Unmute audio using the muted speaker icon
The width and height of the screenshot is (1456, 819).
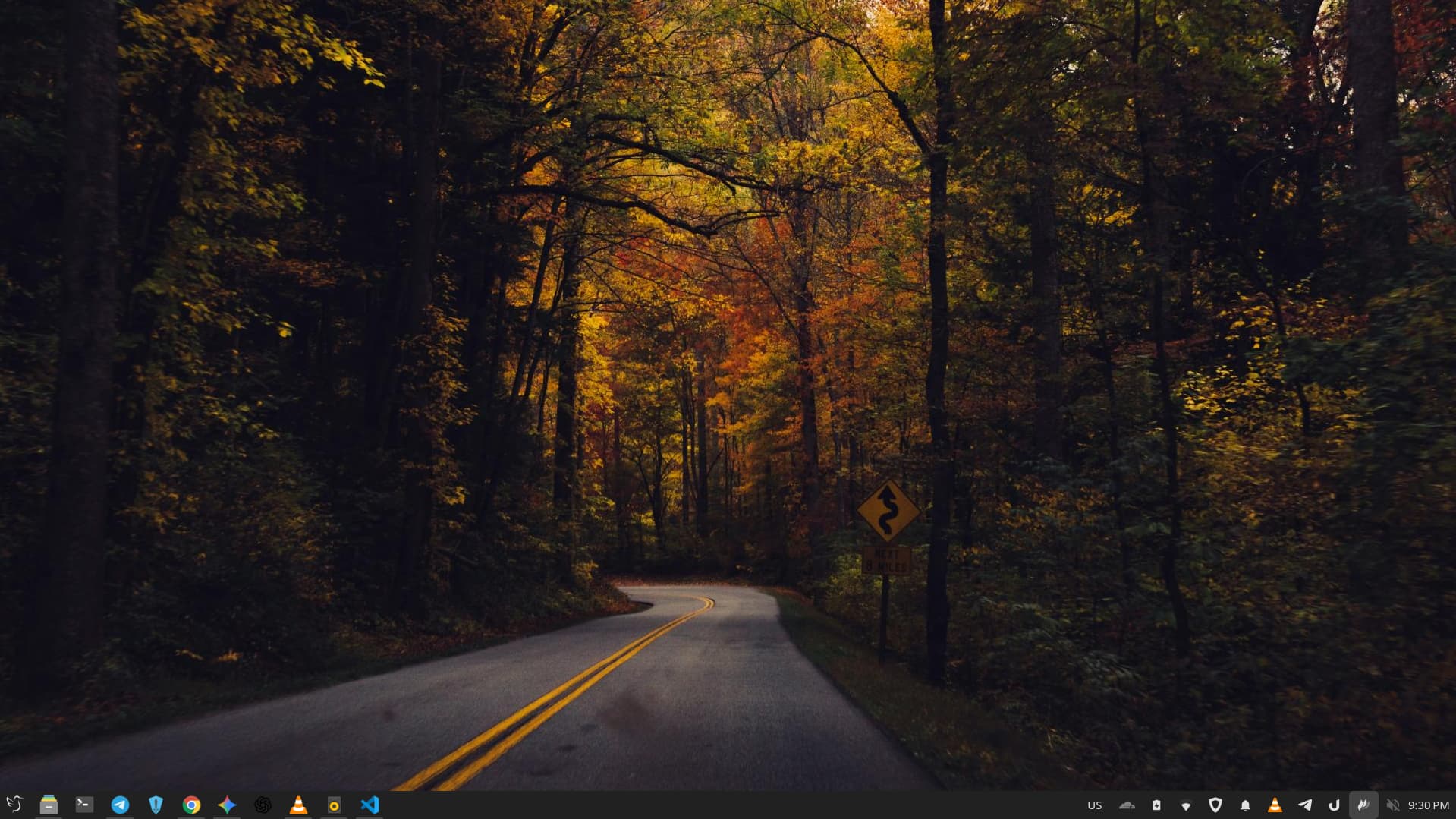click(x=1393, y=805)
